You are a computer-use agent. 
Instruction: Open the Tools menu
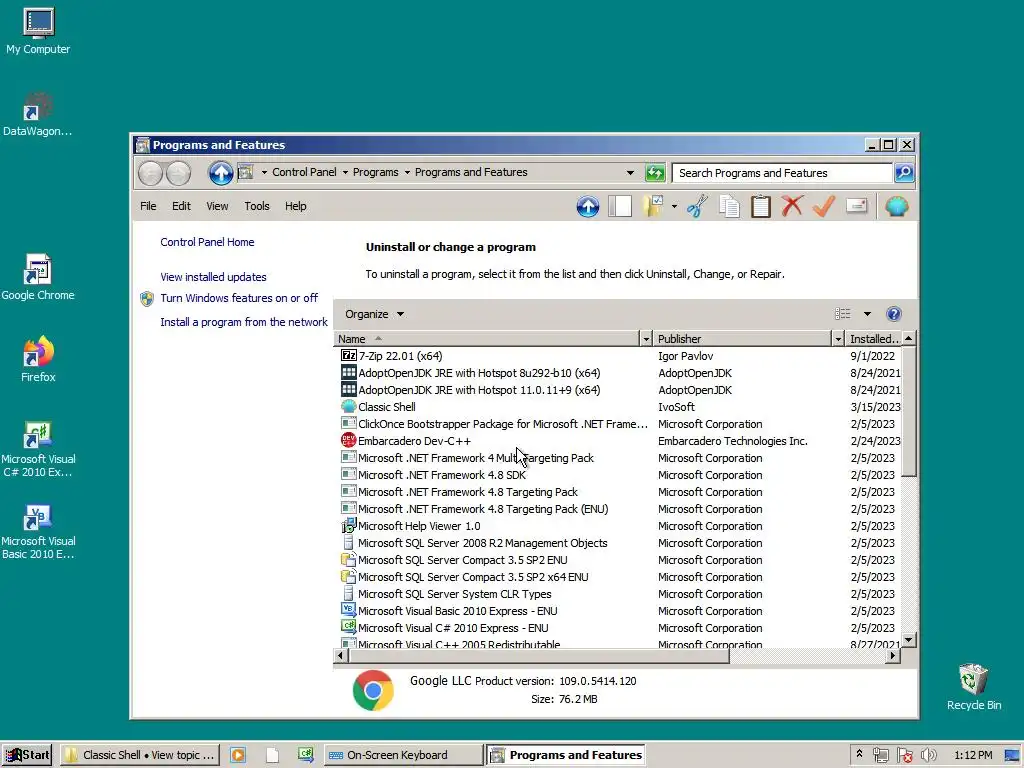[257, 206]
